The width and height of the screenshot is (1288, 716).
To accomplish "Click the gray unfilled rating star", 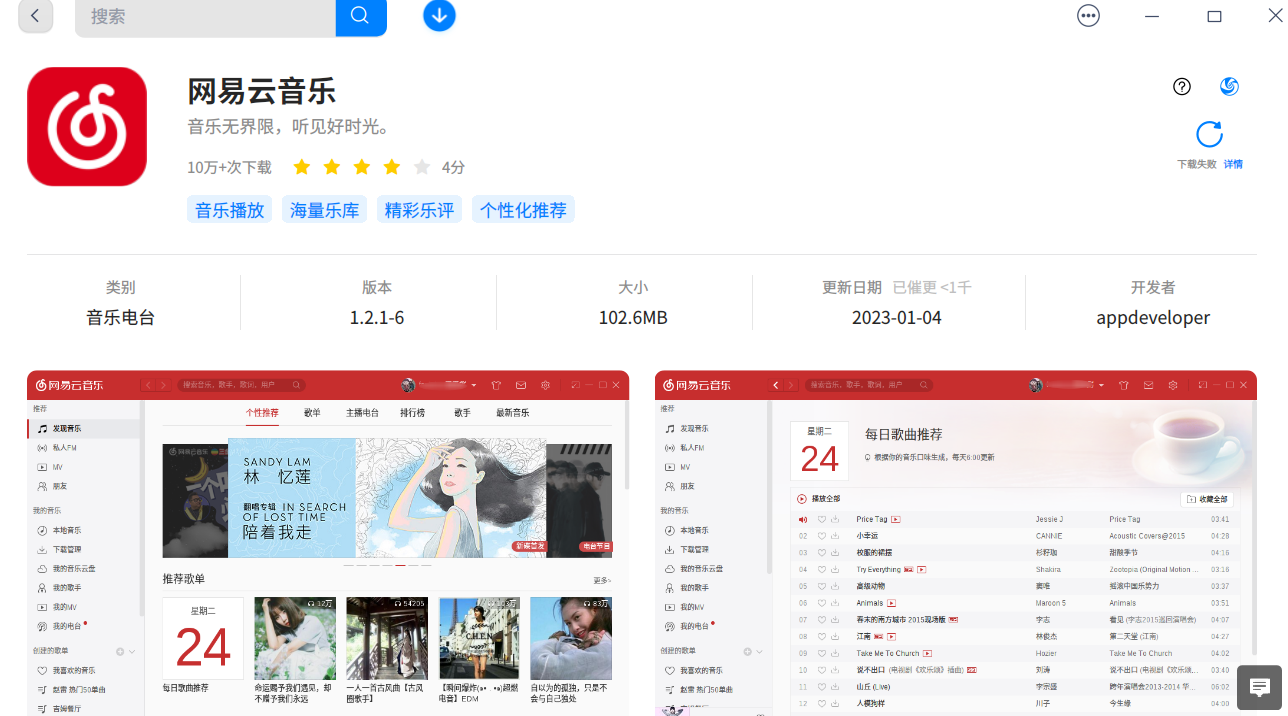I will (422, 167).
